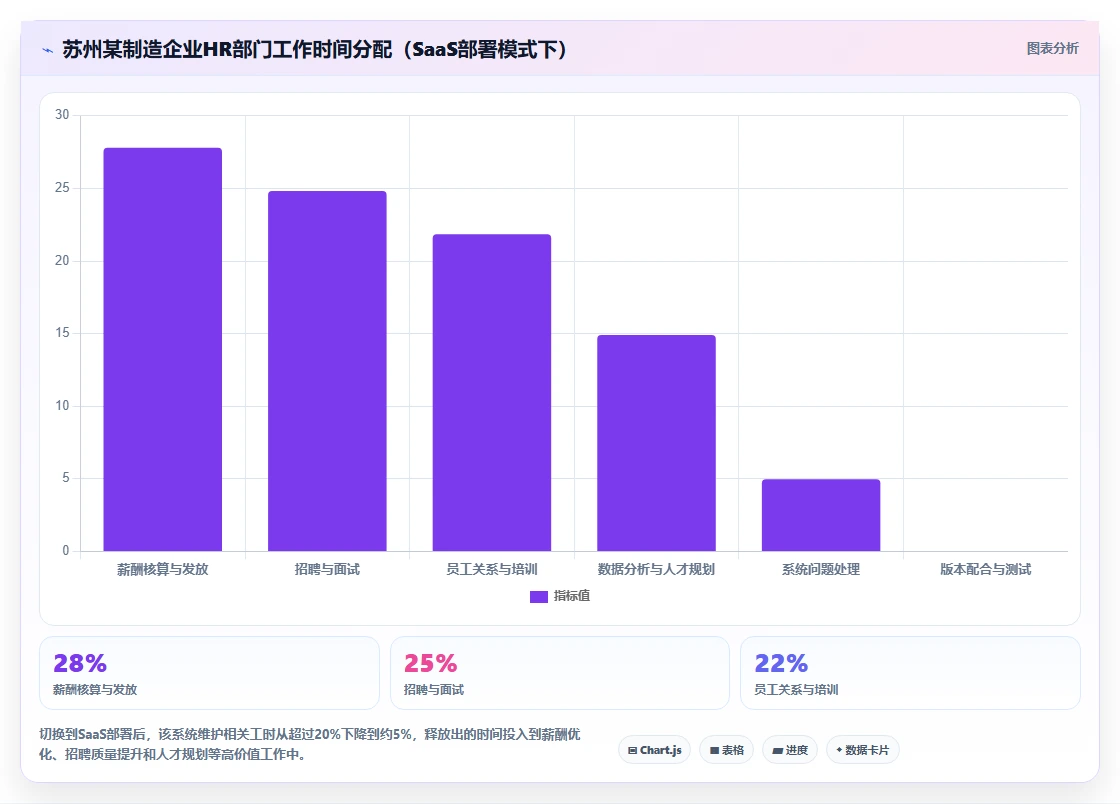Click the y-axis value 15
Image resolution: width=1120 pixels, height=804 pixels.
62,333
